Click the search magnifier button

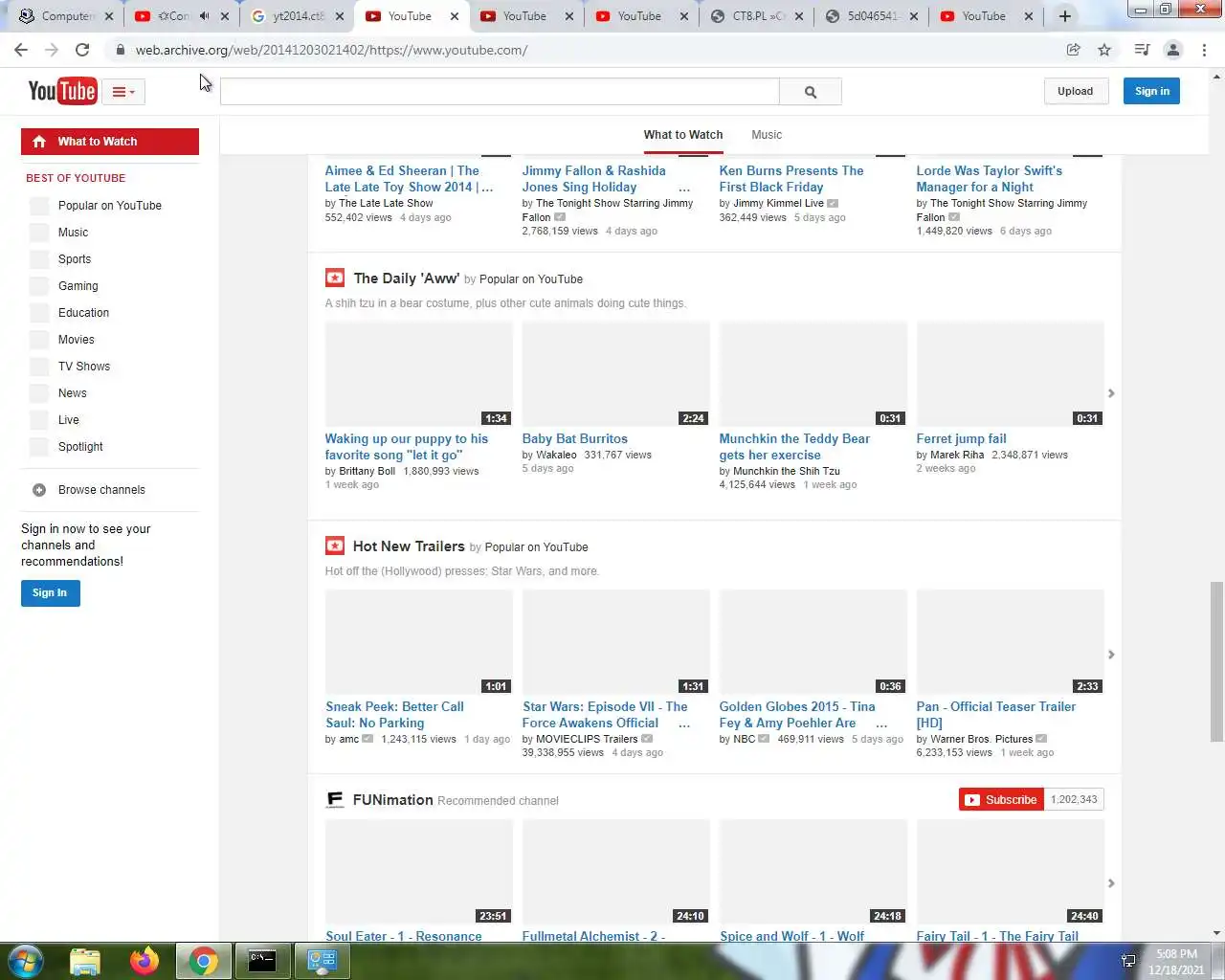click(x=811, y=92)
